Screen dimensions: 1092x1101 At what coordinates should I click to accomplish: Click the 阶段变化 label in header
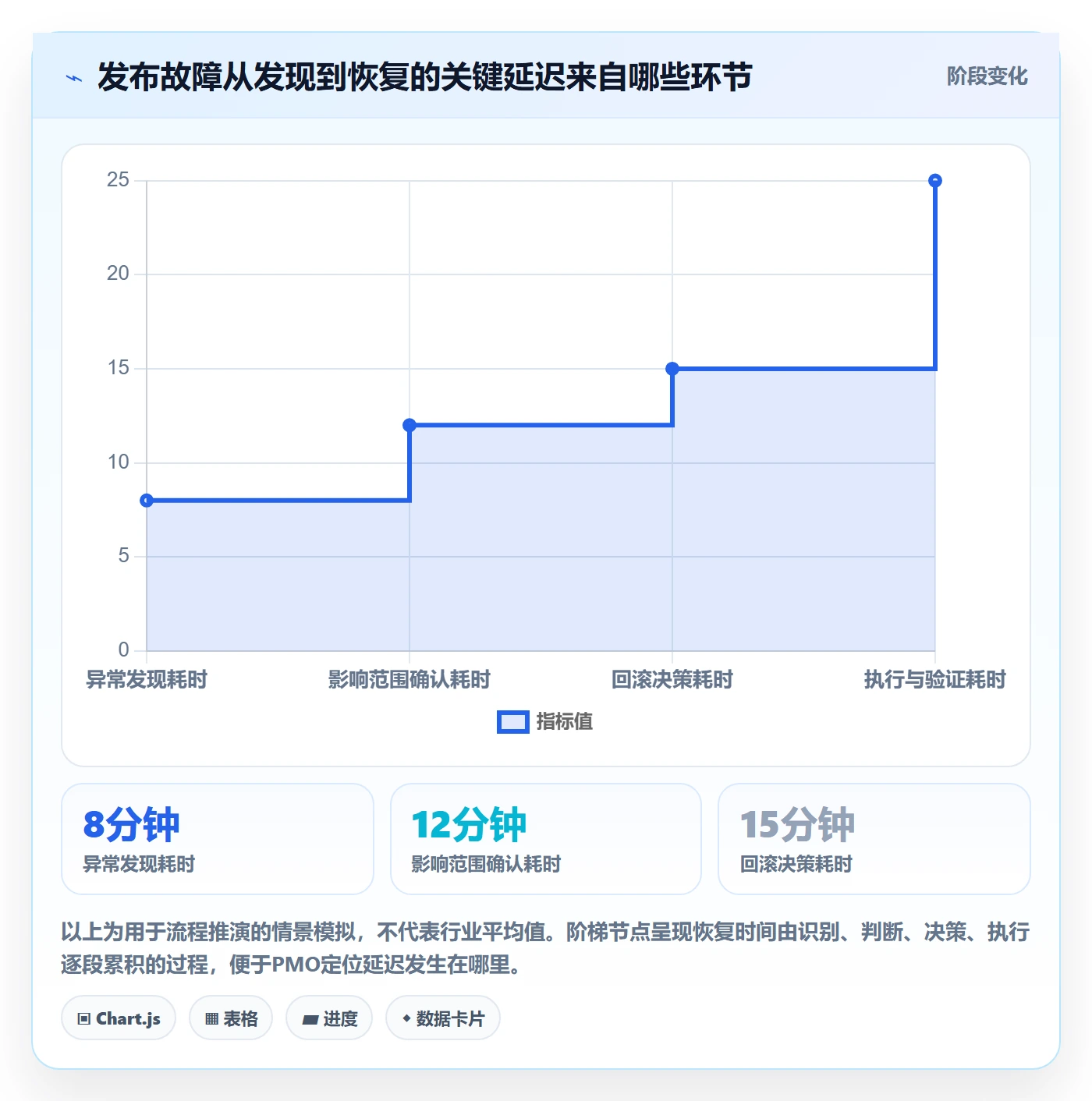[987, 76]
